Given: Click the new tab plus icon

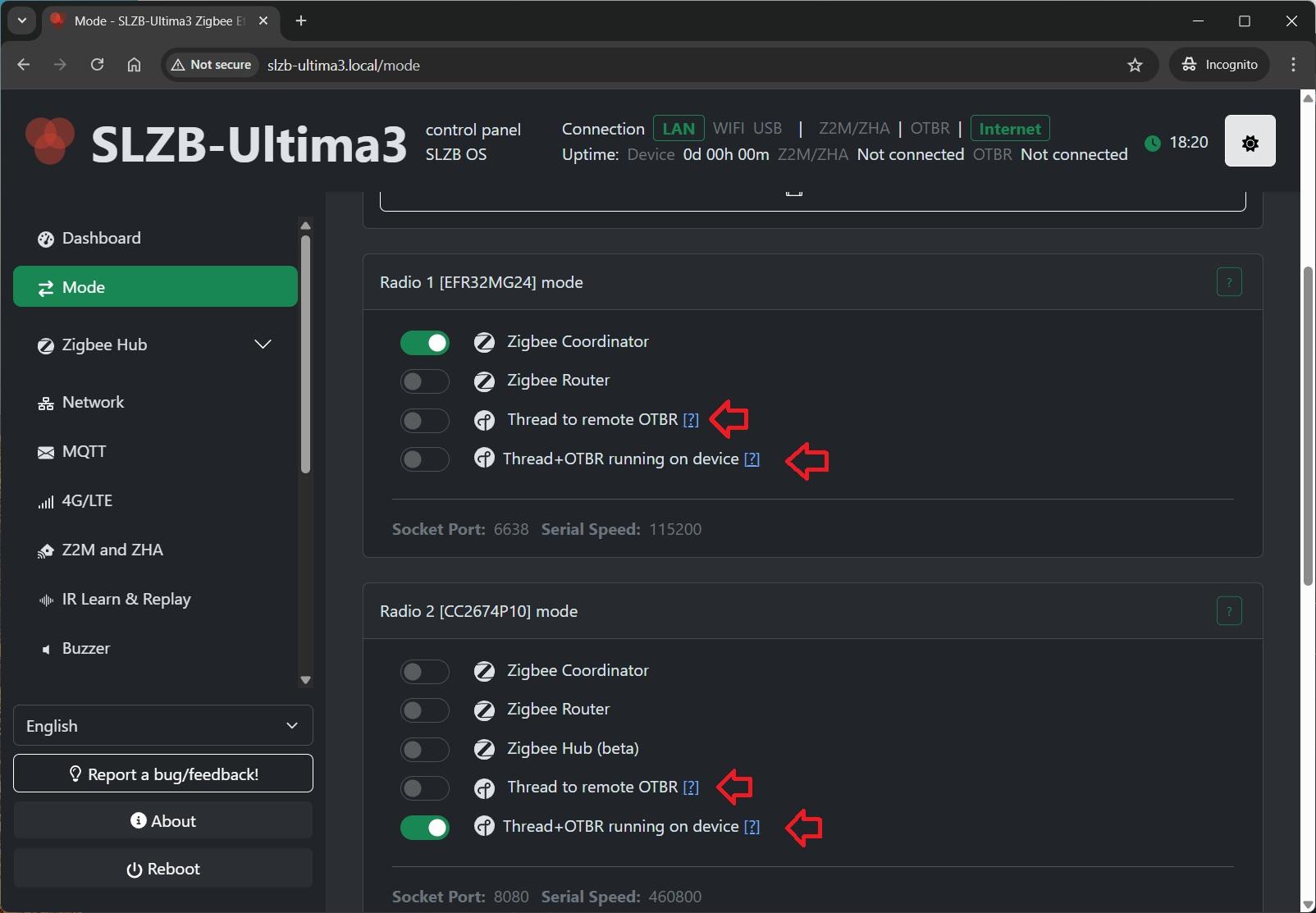Looking at the screenshot, I should [x=301, y=21].
